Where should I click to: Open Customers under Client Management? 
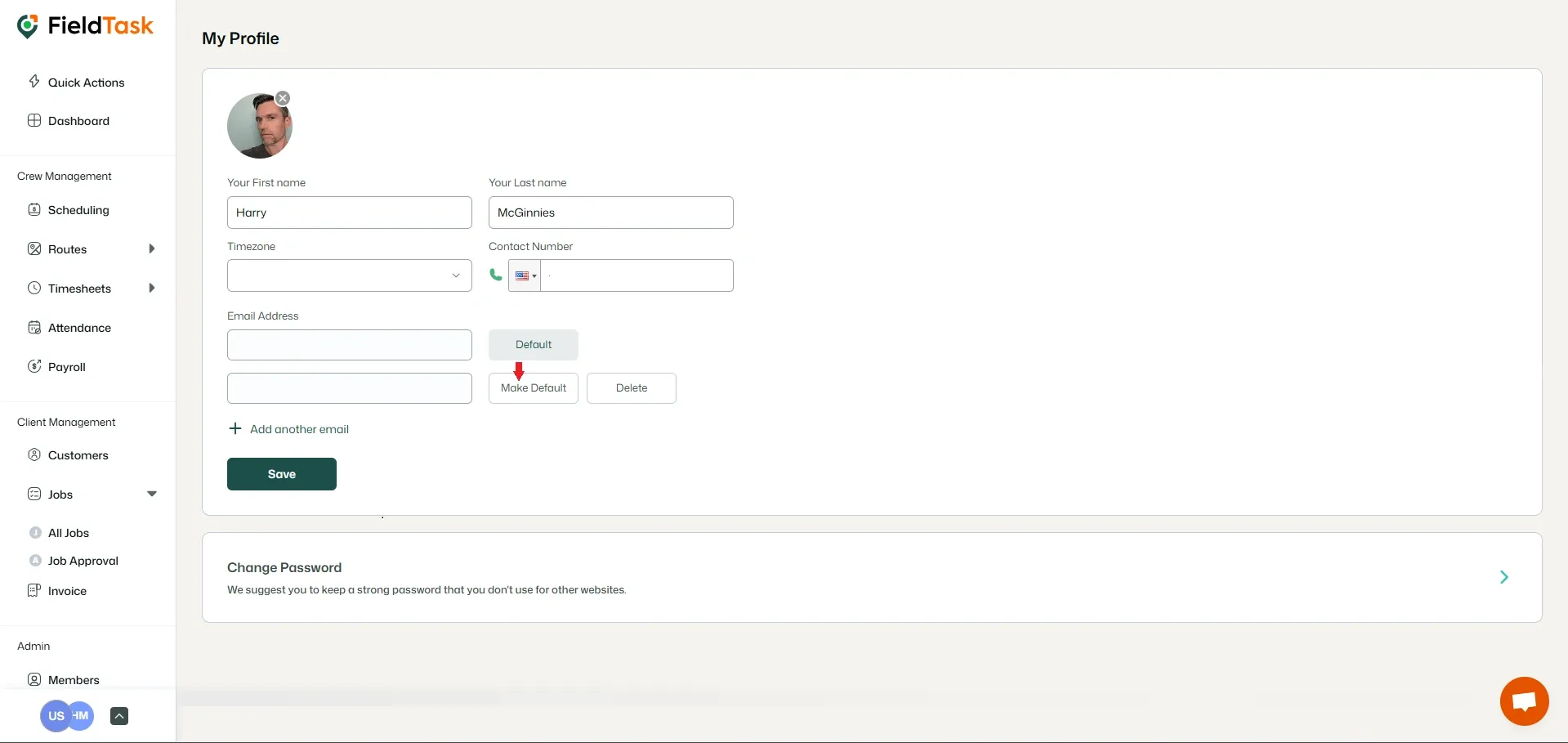point(78,454)
